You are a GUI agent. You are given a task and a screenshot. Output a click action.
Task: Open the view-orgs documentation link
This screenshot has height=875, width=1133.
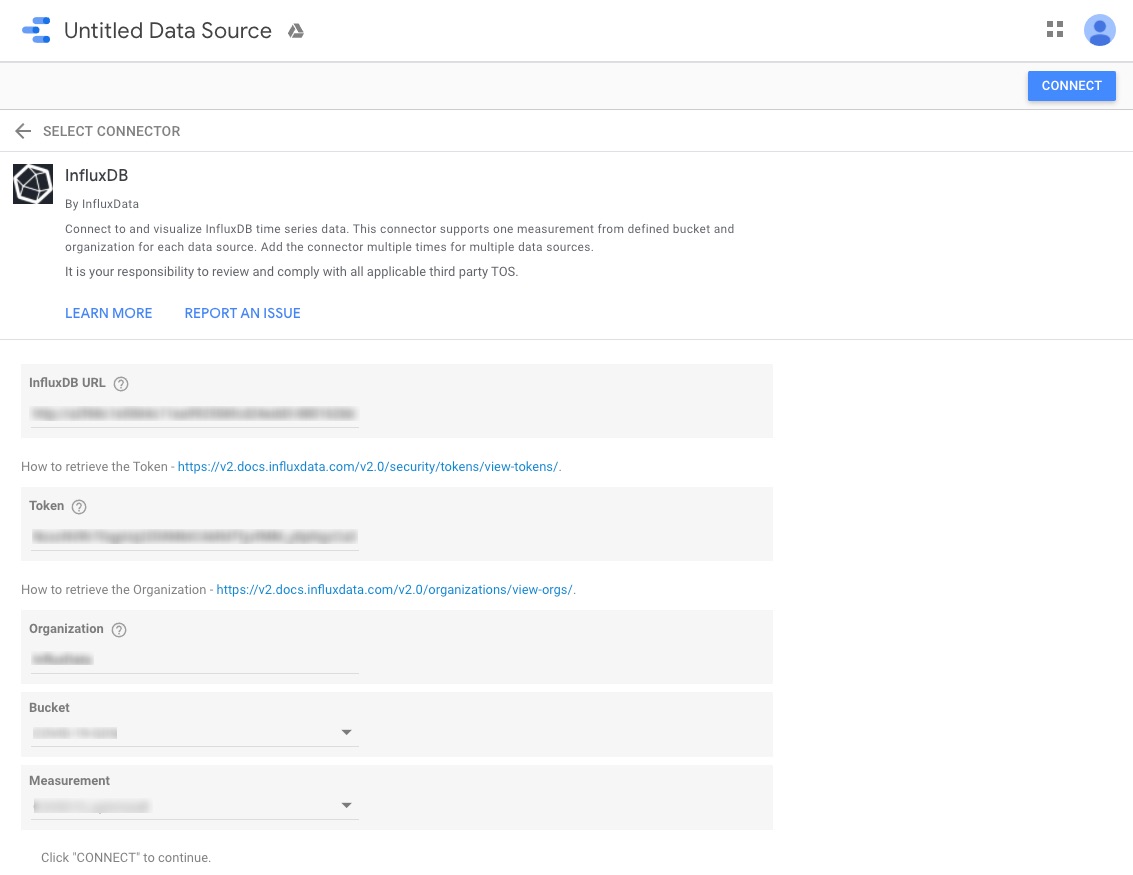click(x=395, y=590)
